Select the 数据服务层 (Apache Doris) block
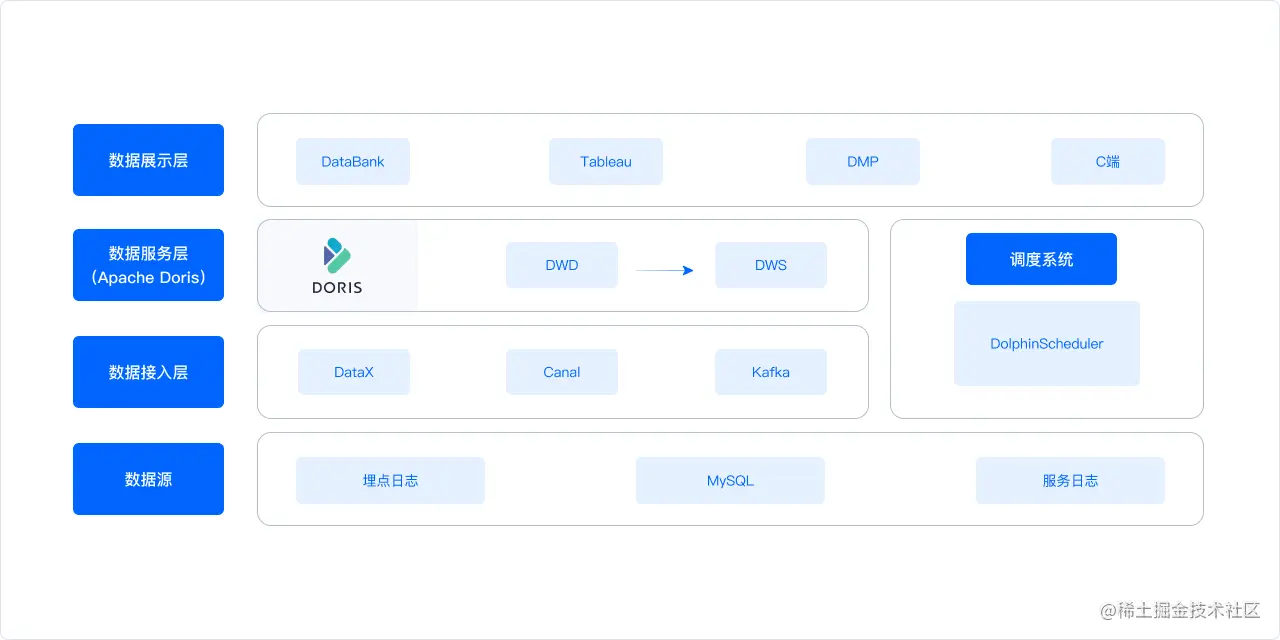Viewport: 1280px width, 640px height. pyautogui.click(x=148, y=265)
